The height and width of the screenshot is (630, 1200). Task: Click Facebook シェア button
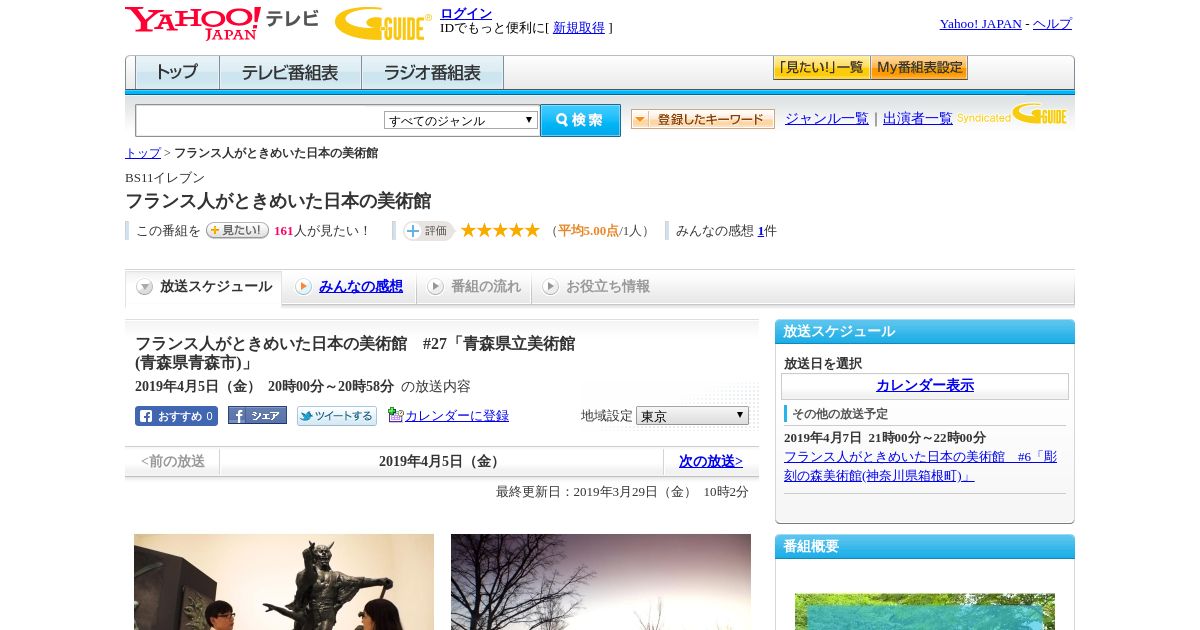[257, 415]
